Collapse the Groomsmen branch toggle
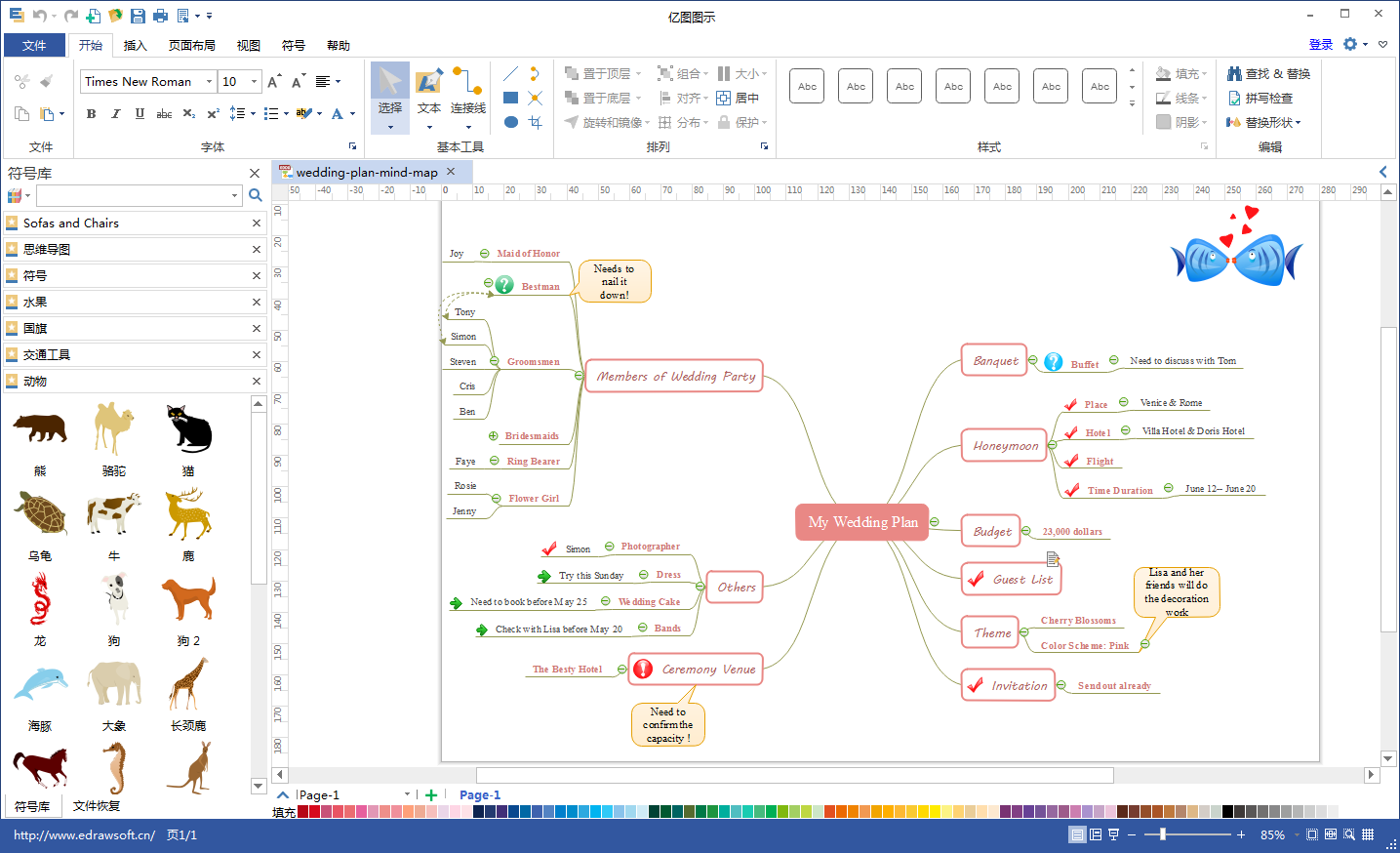Screen dimensions: 1400x853 (495, 361)
